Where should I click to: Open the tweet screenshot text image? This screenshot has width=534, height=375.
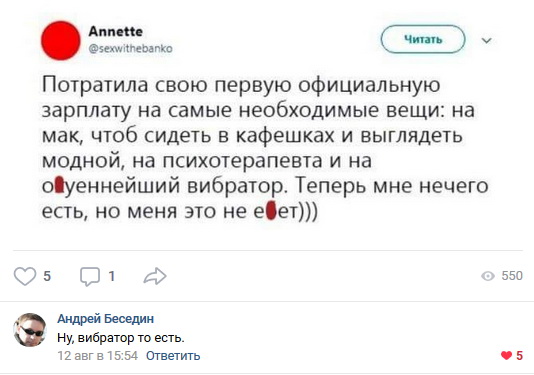pyautogui.click(x=267, y=123)
